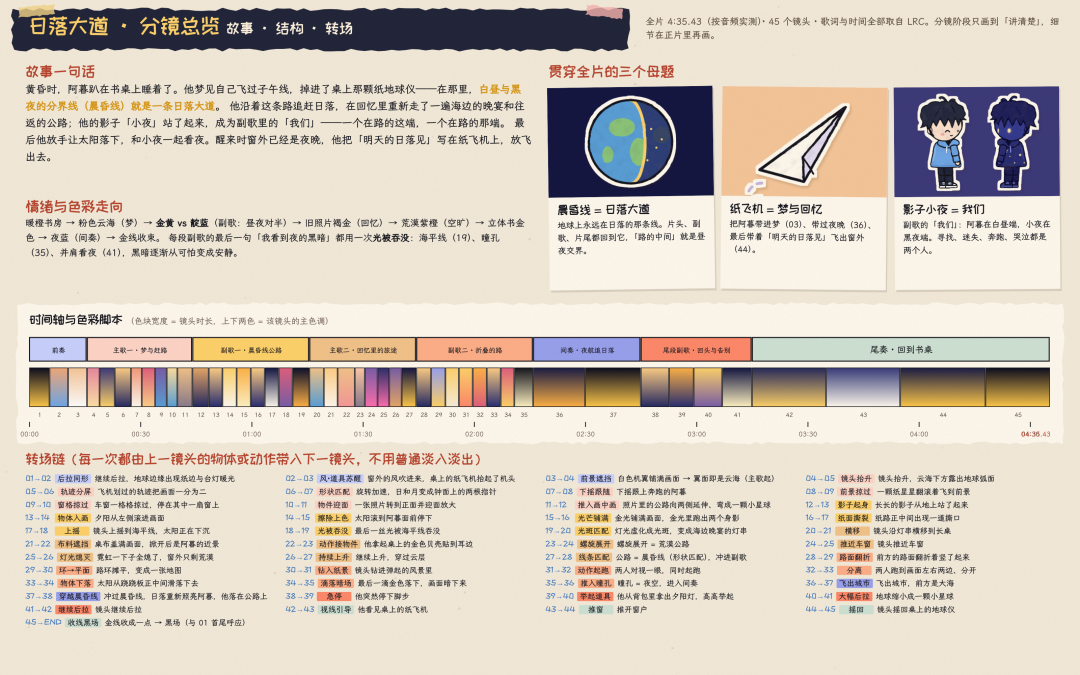Click the 前景遮挡 transition tag
The height and width of the screenshot is (675, 1080).
click(595, 479)
